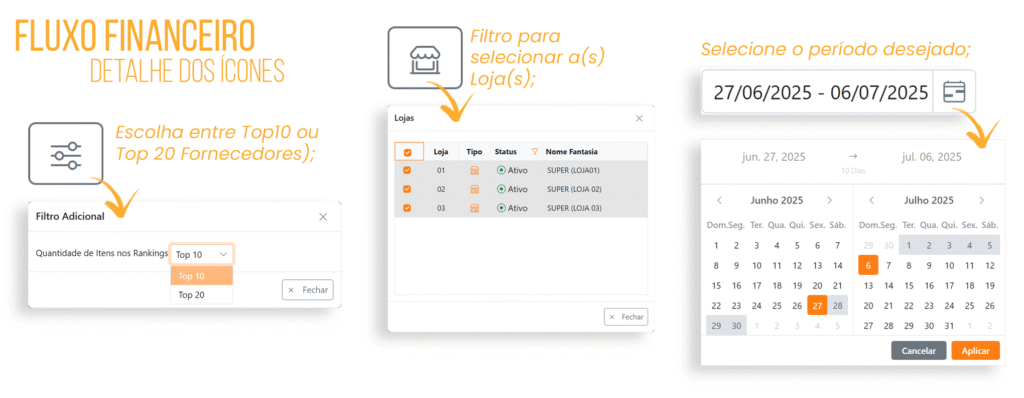Go to previous month from Julho 2025
Viewport: 1024px width, 398px height.
click(871, 201)
